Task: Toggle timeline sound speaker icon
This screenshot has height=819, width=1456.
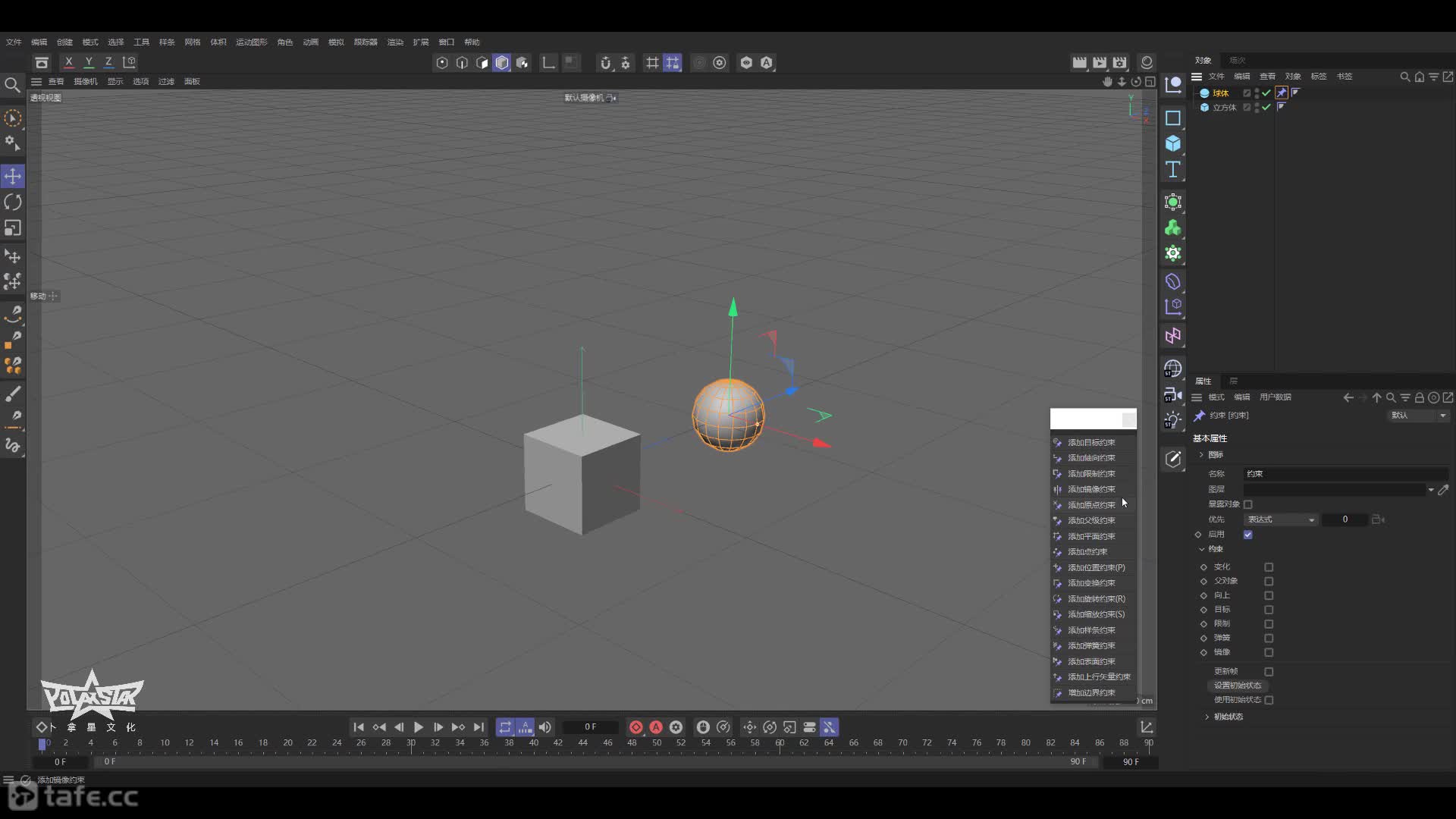Action: click(545, 727)
